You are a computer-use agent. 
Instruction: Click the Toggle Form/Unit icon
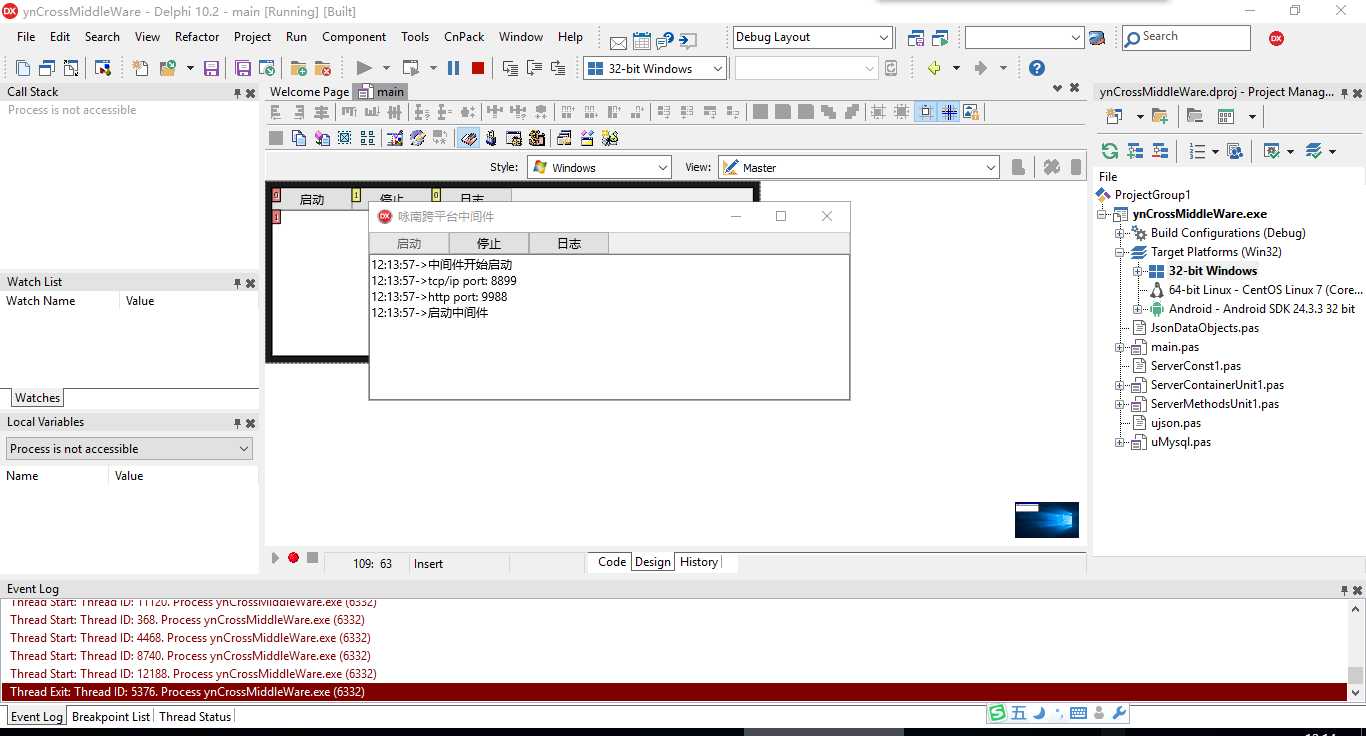71,68
